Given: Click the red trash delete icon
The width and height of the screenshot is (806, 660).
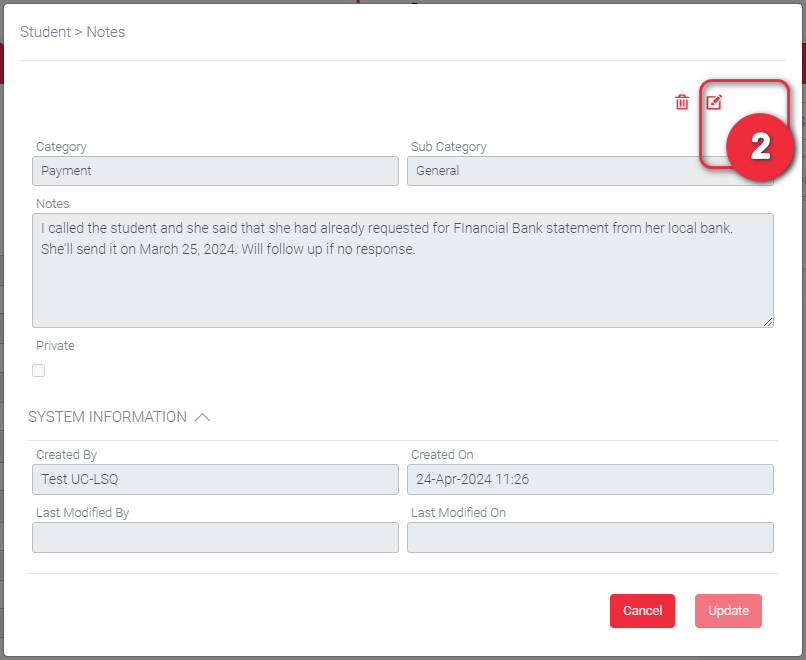Looking at the screenshot, I should (x=682, y=102).
